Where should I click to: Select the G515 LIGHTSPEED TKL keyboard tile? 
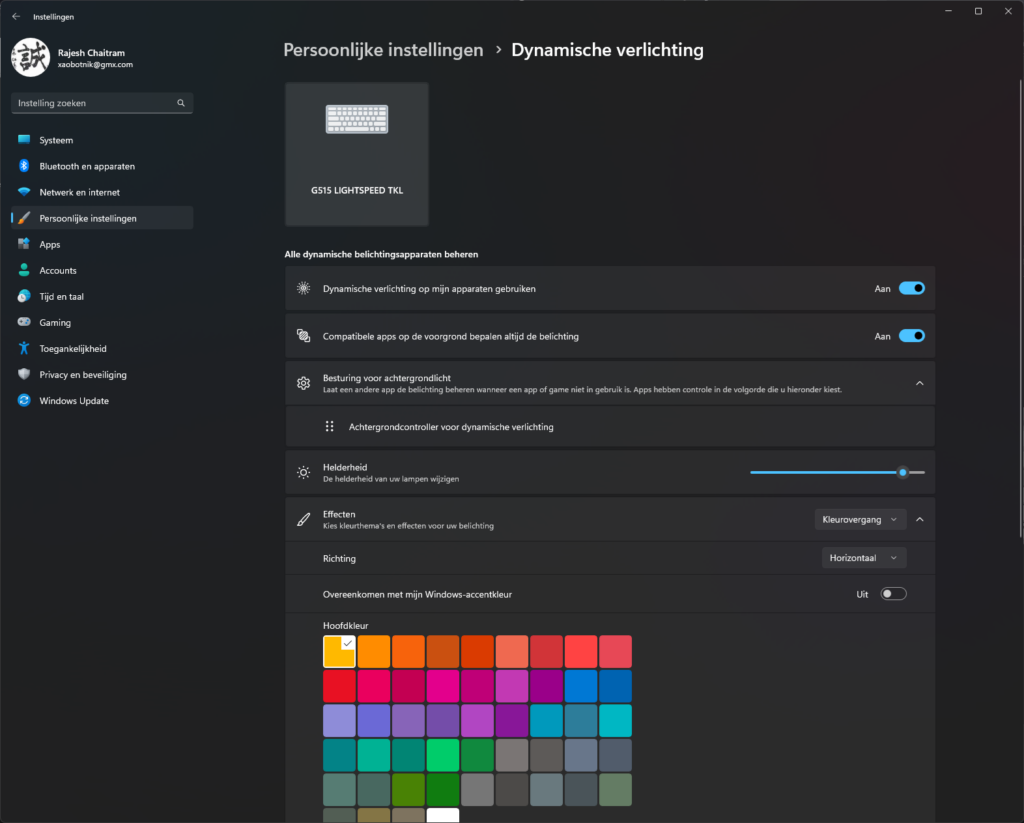click(357, 154)
